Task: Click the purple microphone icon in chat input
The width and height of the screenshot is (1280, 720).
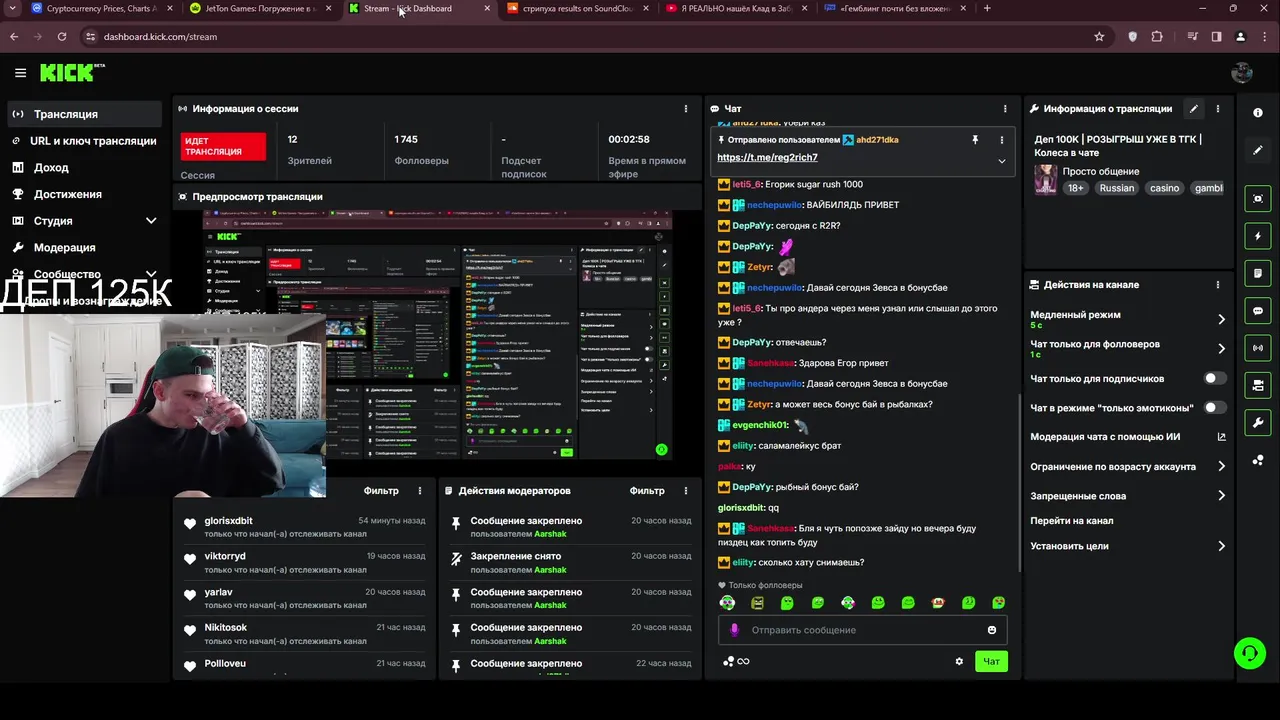Action: 734,630
